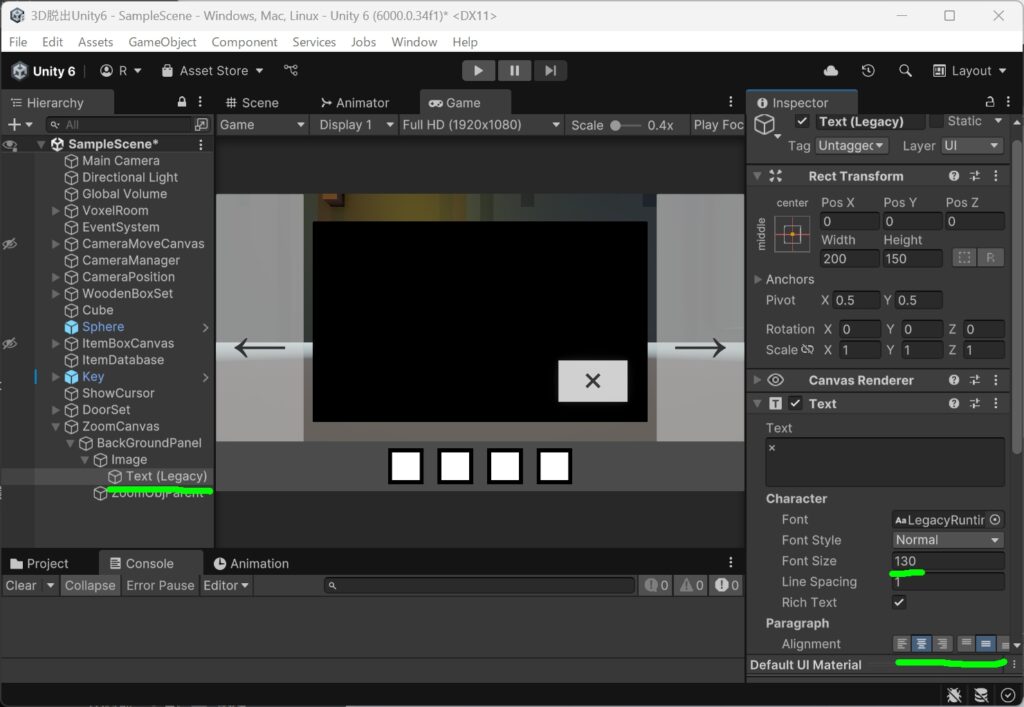
Task: Toggle Text (Legacy) object active checkbox
Action: 803,121
